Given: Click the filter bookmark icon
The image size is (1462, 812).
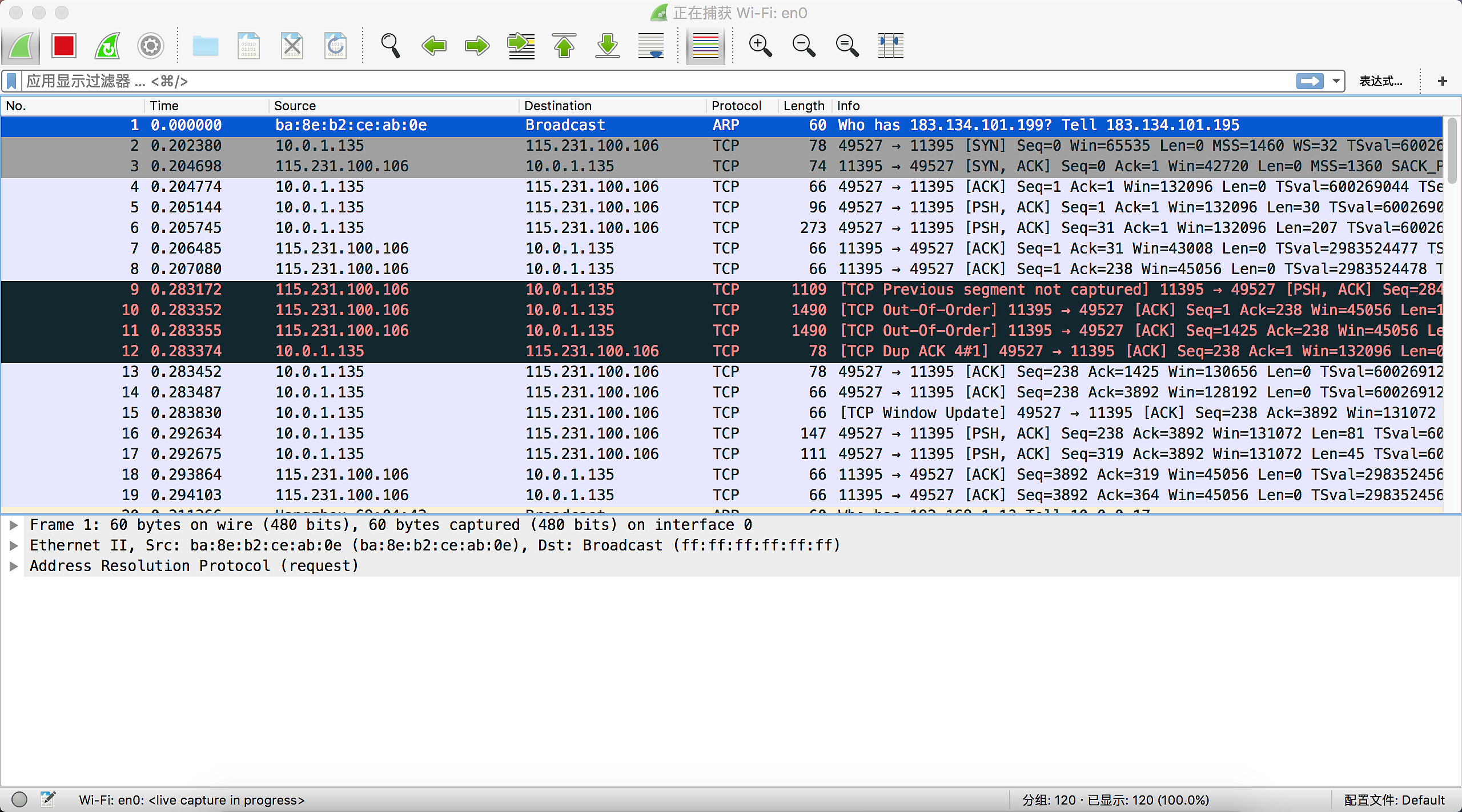Looking at the screenshot, I should click(11, 81).
